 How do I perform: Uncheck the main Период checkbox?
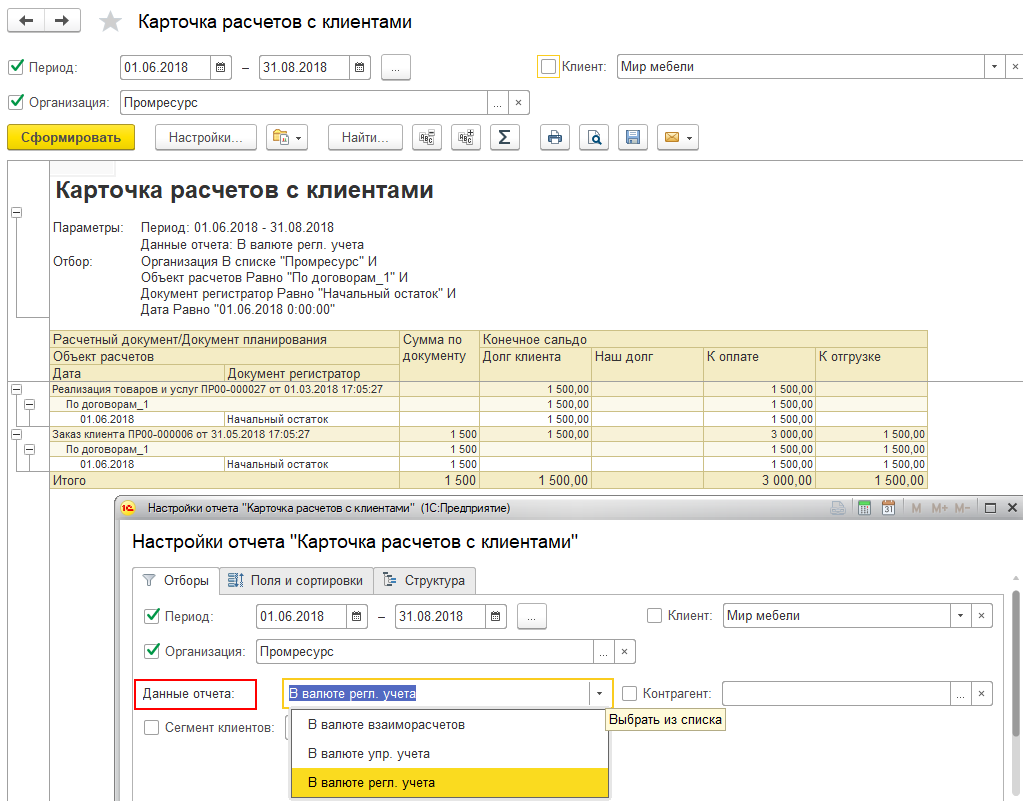coord(16,67)
